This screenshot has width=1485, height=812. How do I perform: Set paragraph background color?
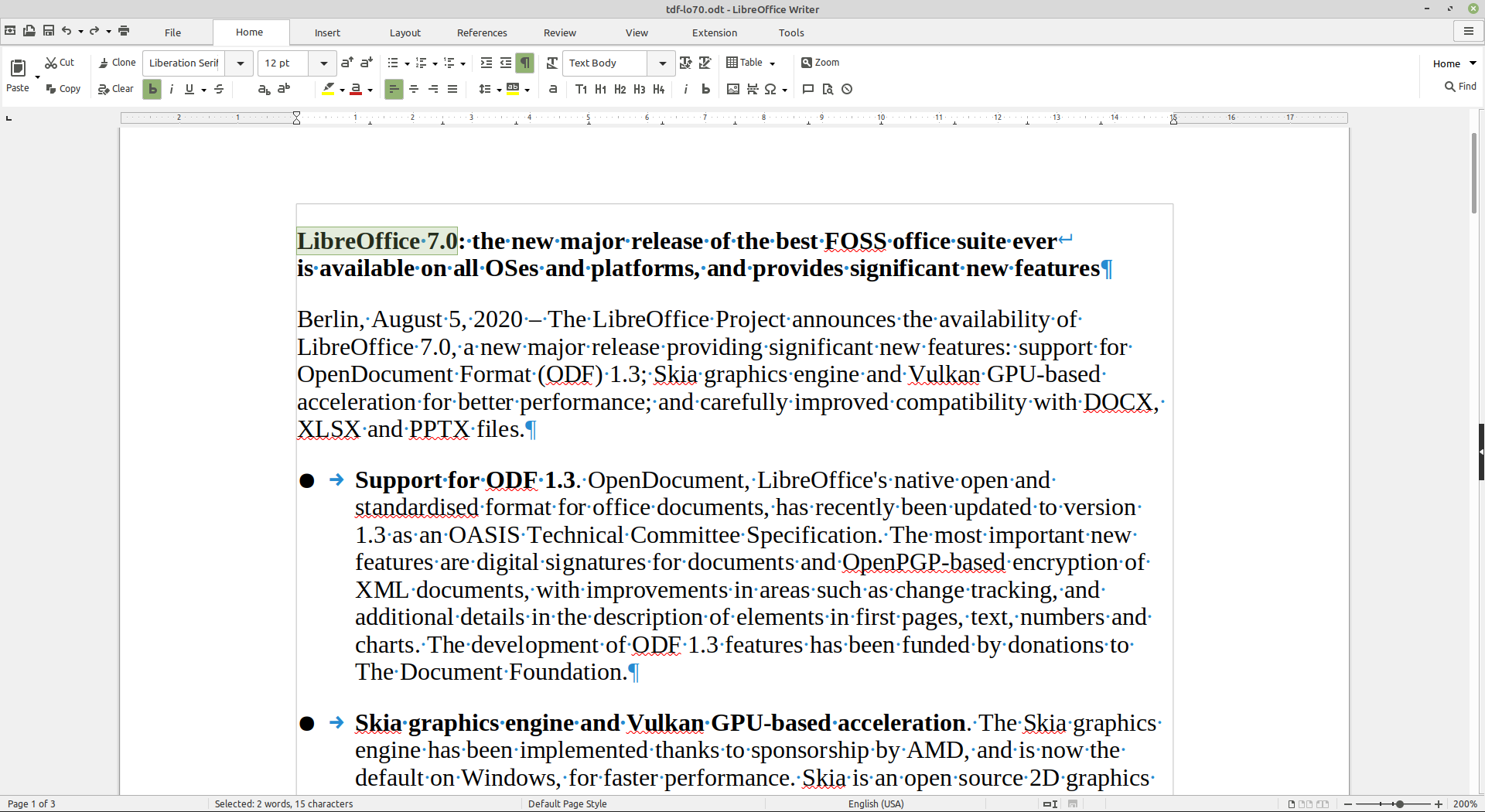click(x=514, y=90)
